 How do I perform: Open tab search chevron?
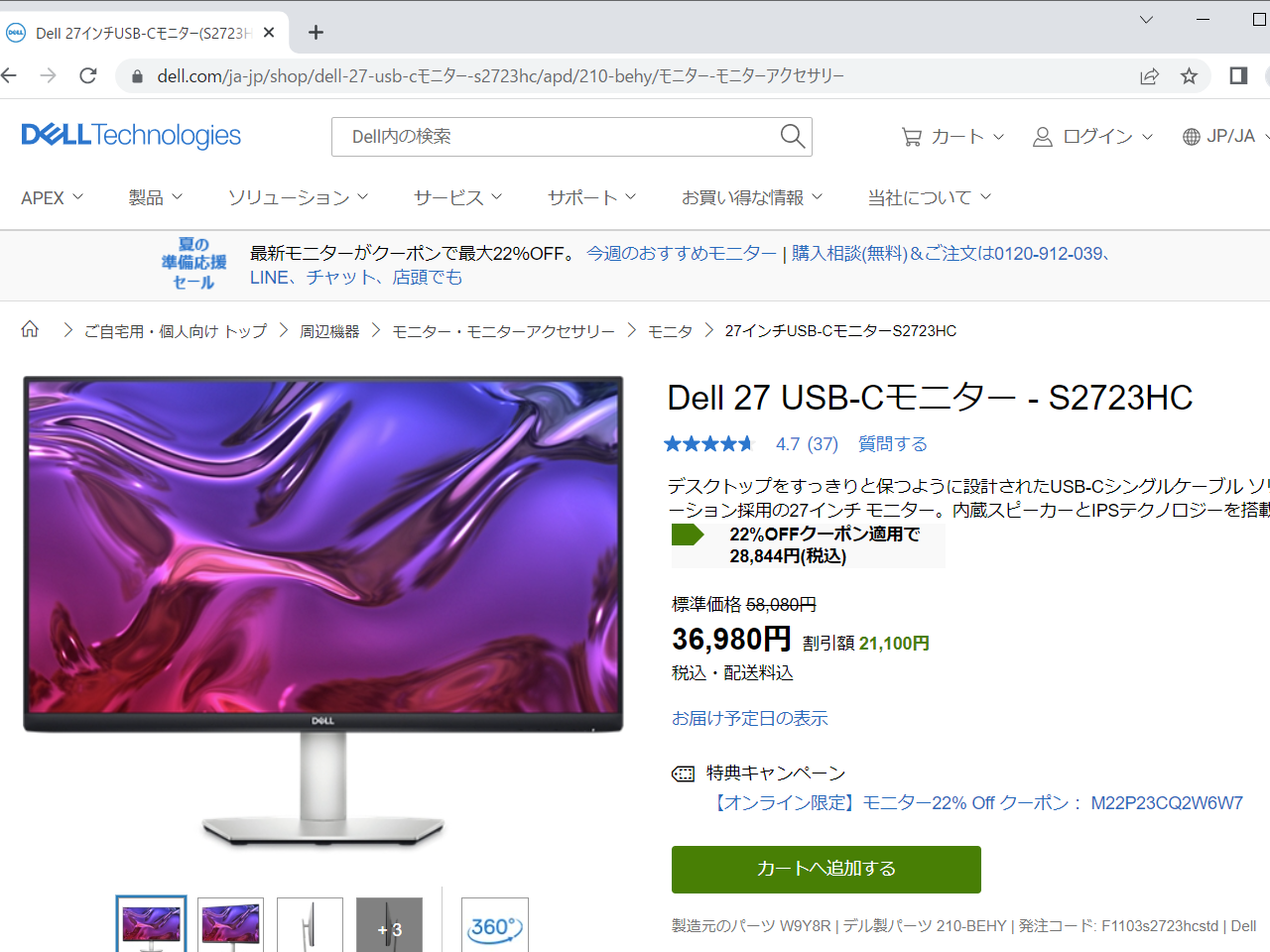pos(1146,19)
